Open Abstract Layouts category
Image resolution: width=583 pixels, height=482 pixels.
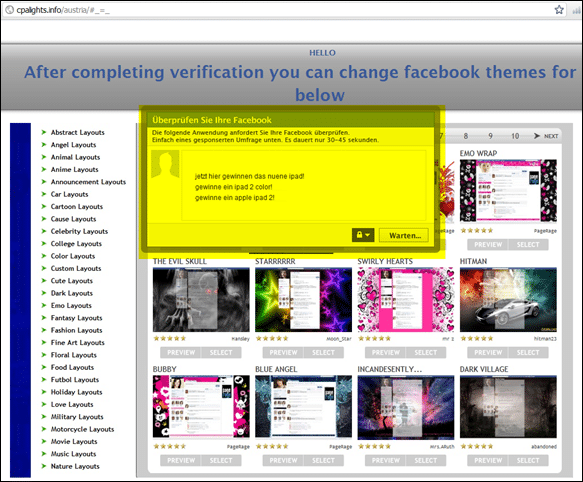pos(77,132)
